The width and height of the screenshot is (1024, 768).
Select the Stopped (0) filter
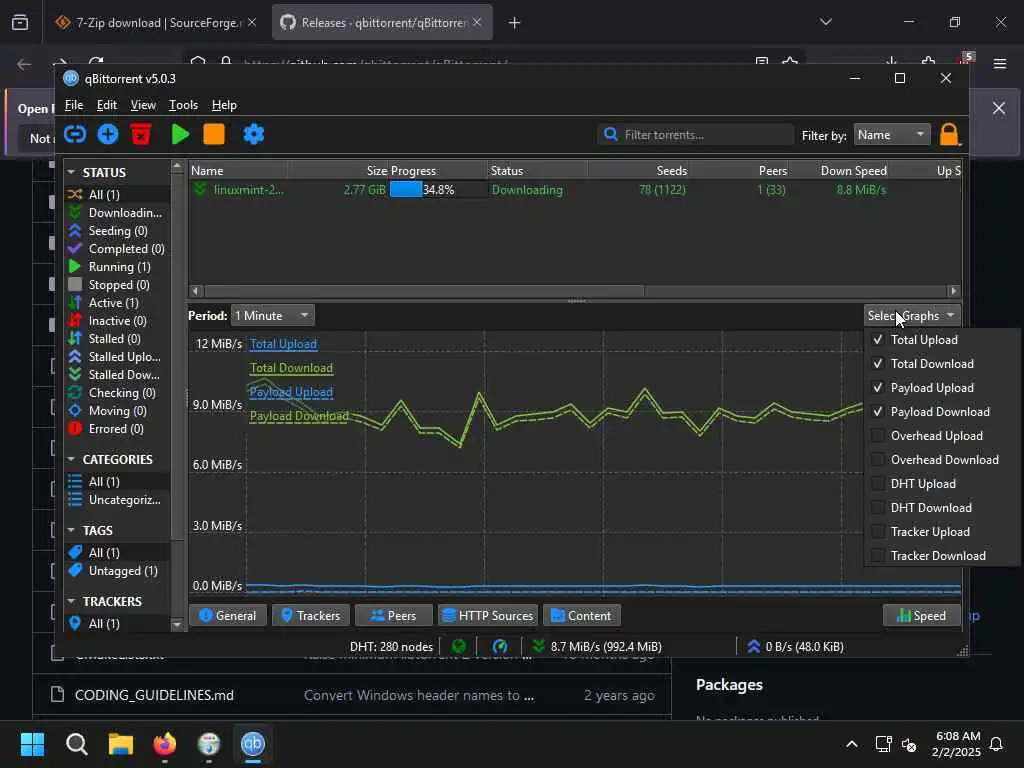click(116, 285)
